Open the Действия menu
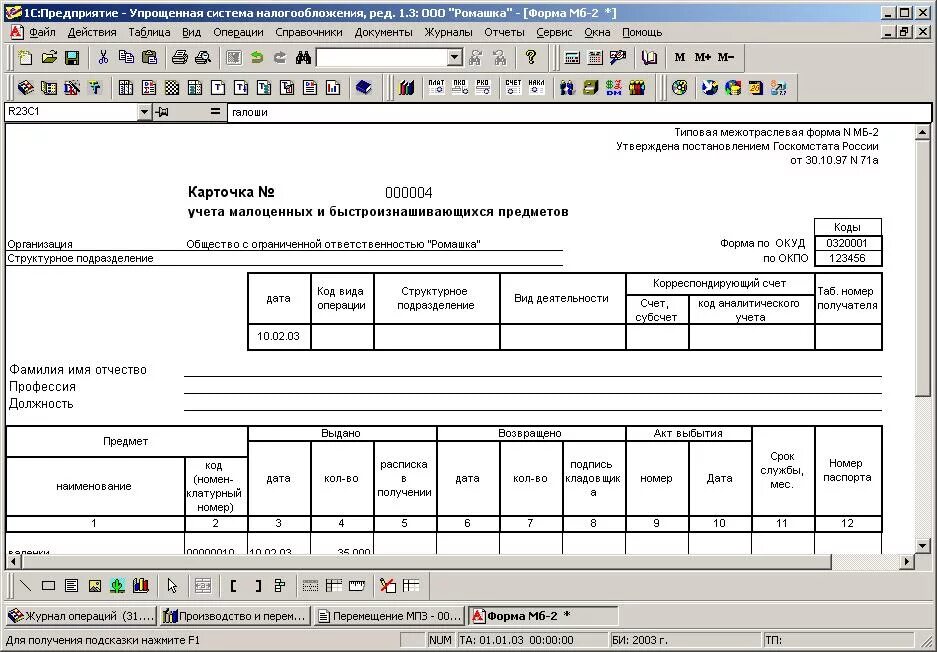Screen dimensions: 937x652 92,32
